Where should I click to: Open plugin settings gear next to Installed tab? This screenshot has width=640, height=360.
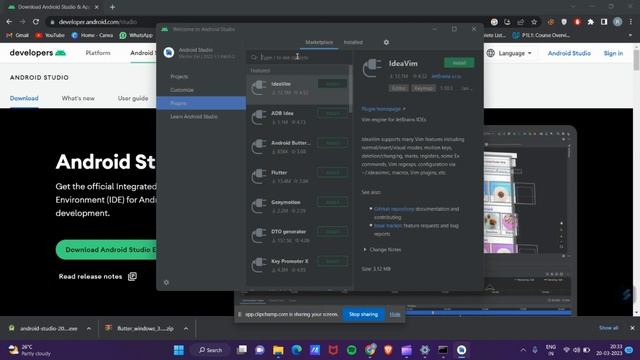(386, 42)
